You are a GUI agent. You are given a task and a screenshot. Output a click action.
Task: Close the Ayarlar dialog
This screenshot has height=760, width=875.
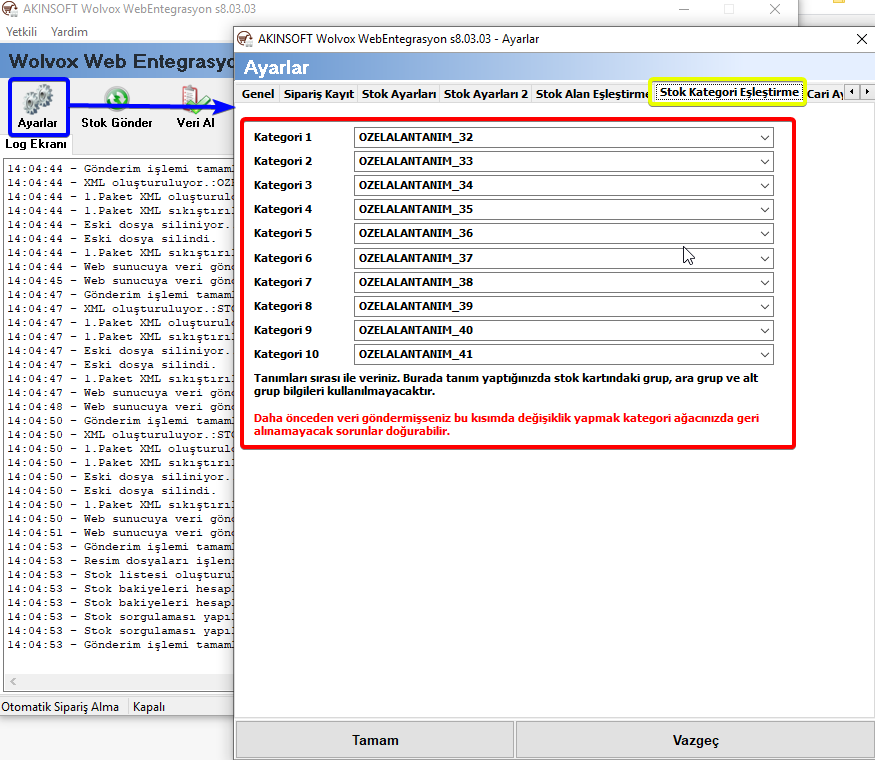point(862,39)
